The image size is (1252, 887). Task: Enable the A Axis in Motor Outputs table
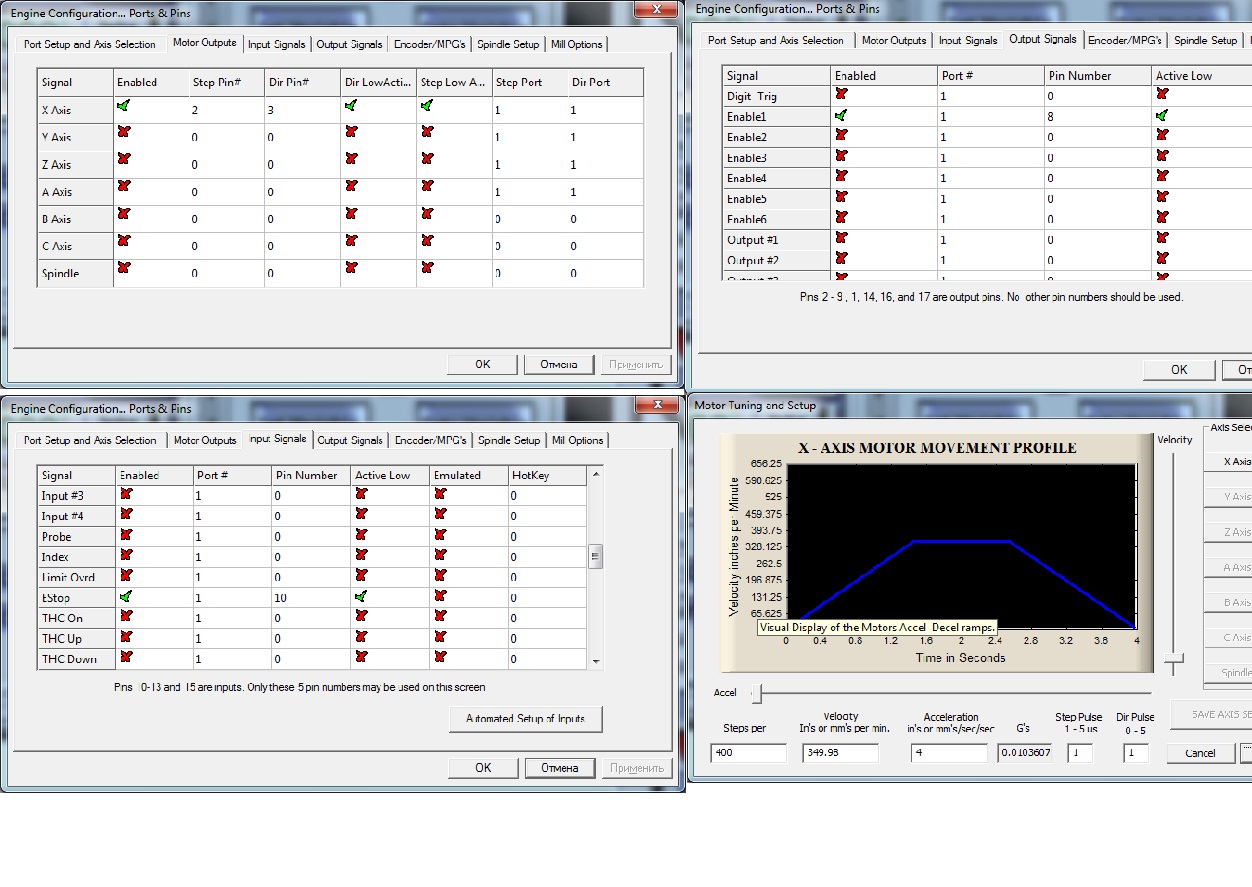click(x=123, y=185)
